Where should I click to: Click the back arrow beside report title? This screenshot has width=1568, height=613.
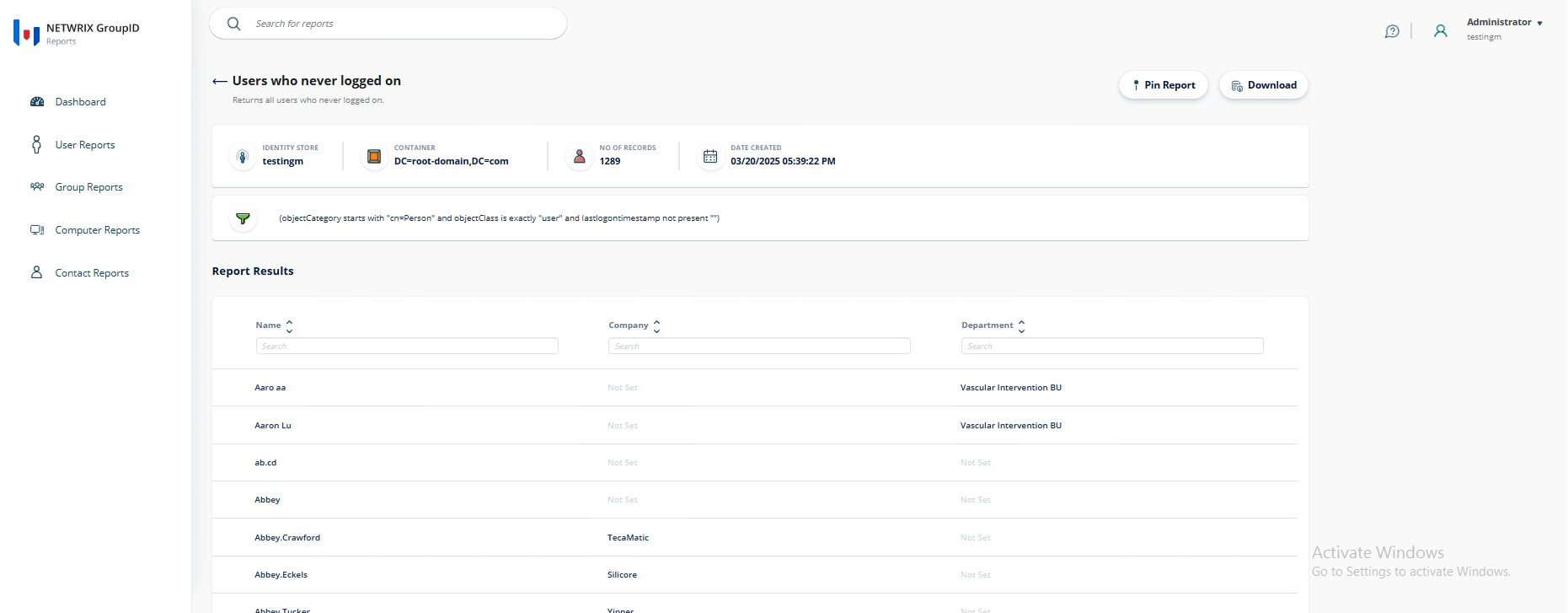pyautogui.click(x=220, y=82)
